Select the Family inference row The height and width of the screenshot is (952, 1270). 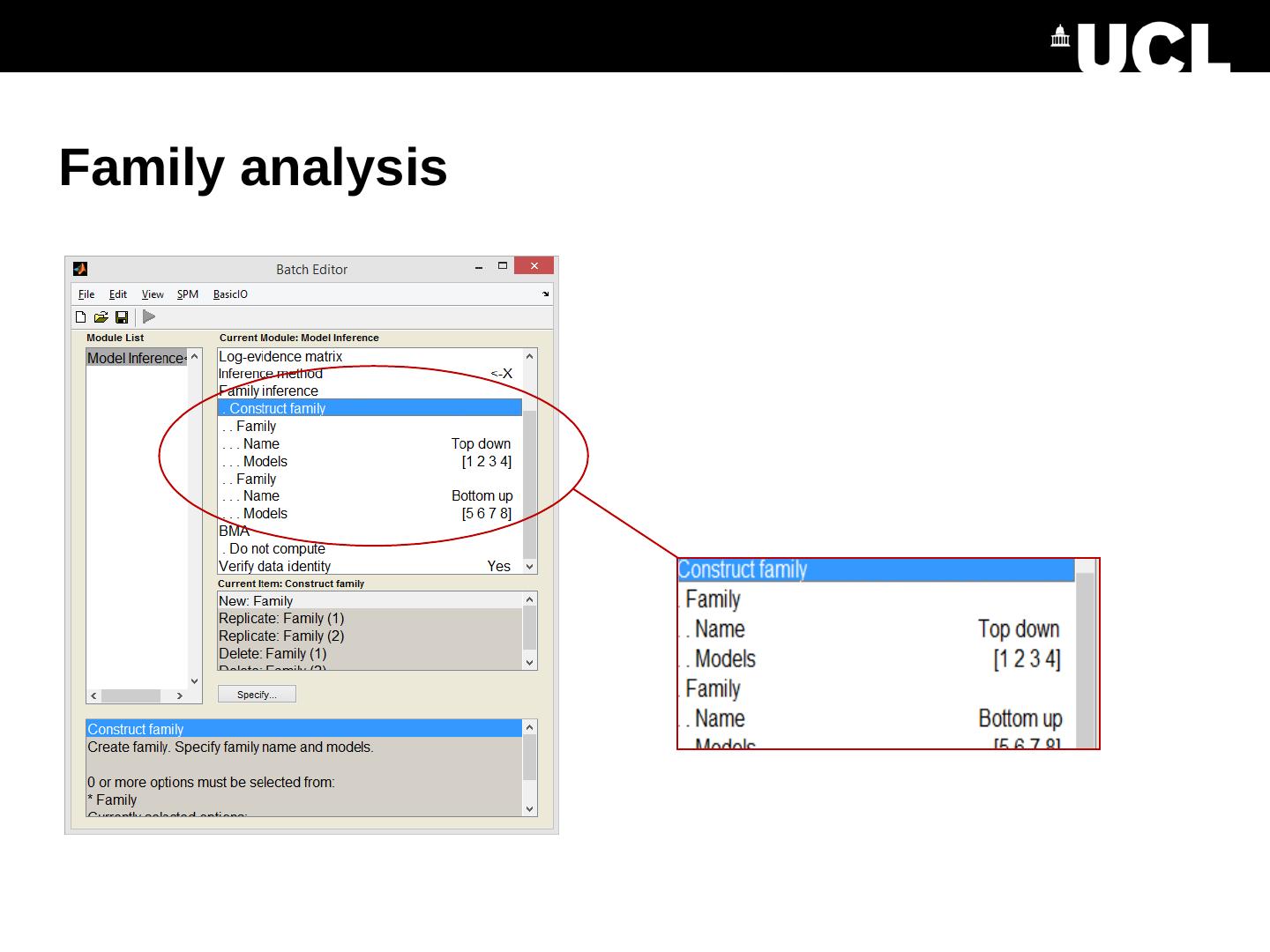coord(370,390)
